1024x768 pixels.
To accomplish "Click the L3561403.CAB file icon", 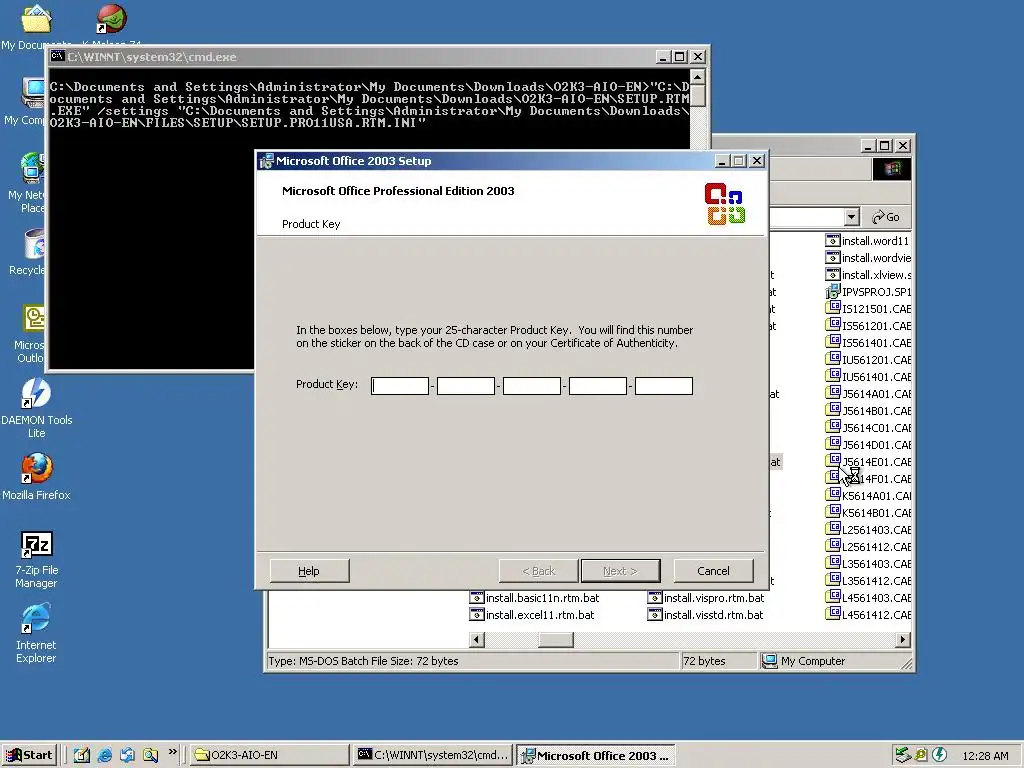I will coord(833,562).
